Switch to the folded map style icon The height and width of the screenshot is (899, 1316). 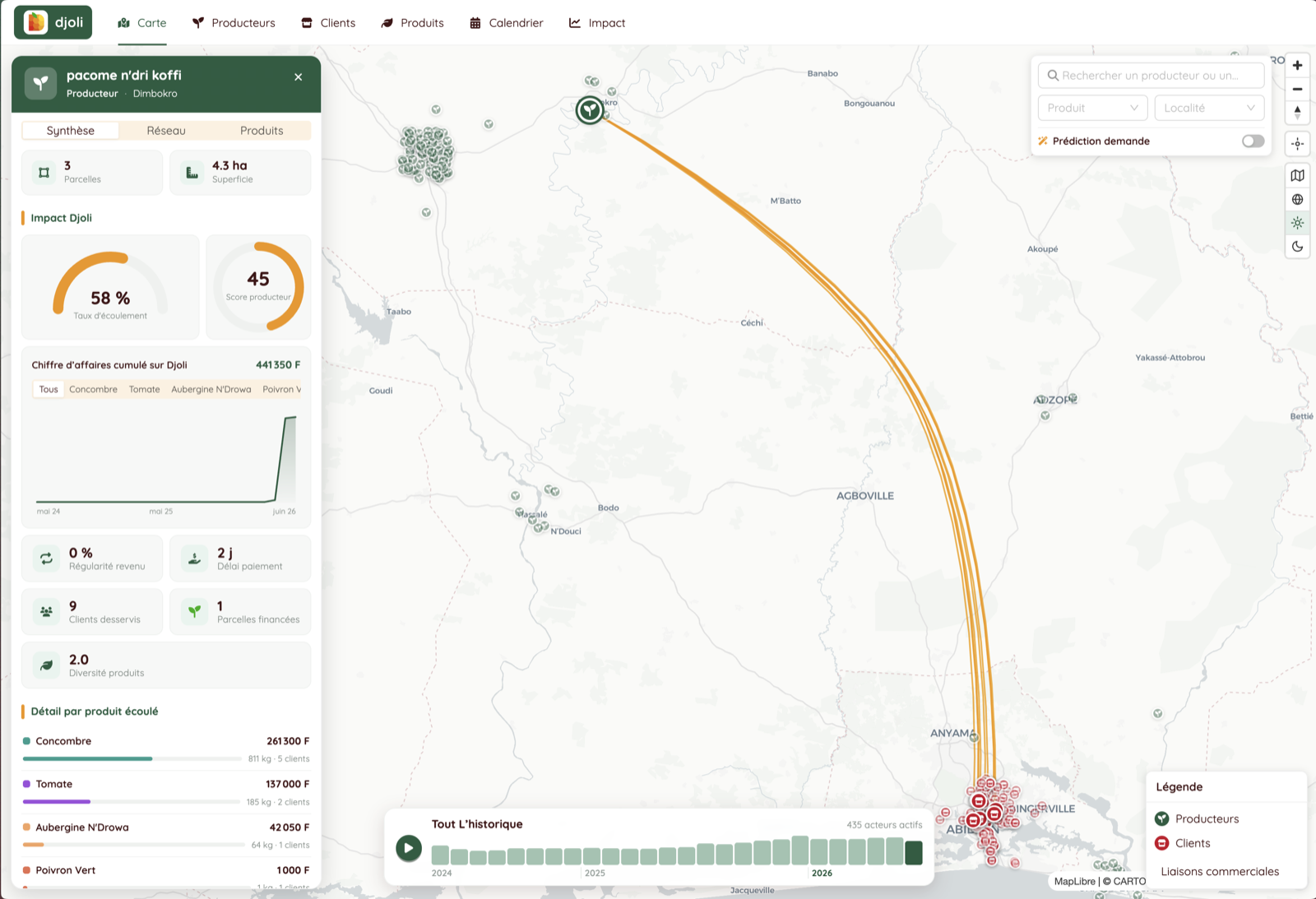click(x=1297, y=175)
